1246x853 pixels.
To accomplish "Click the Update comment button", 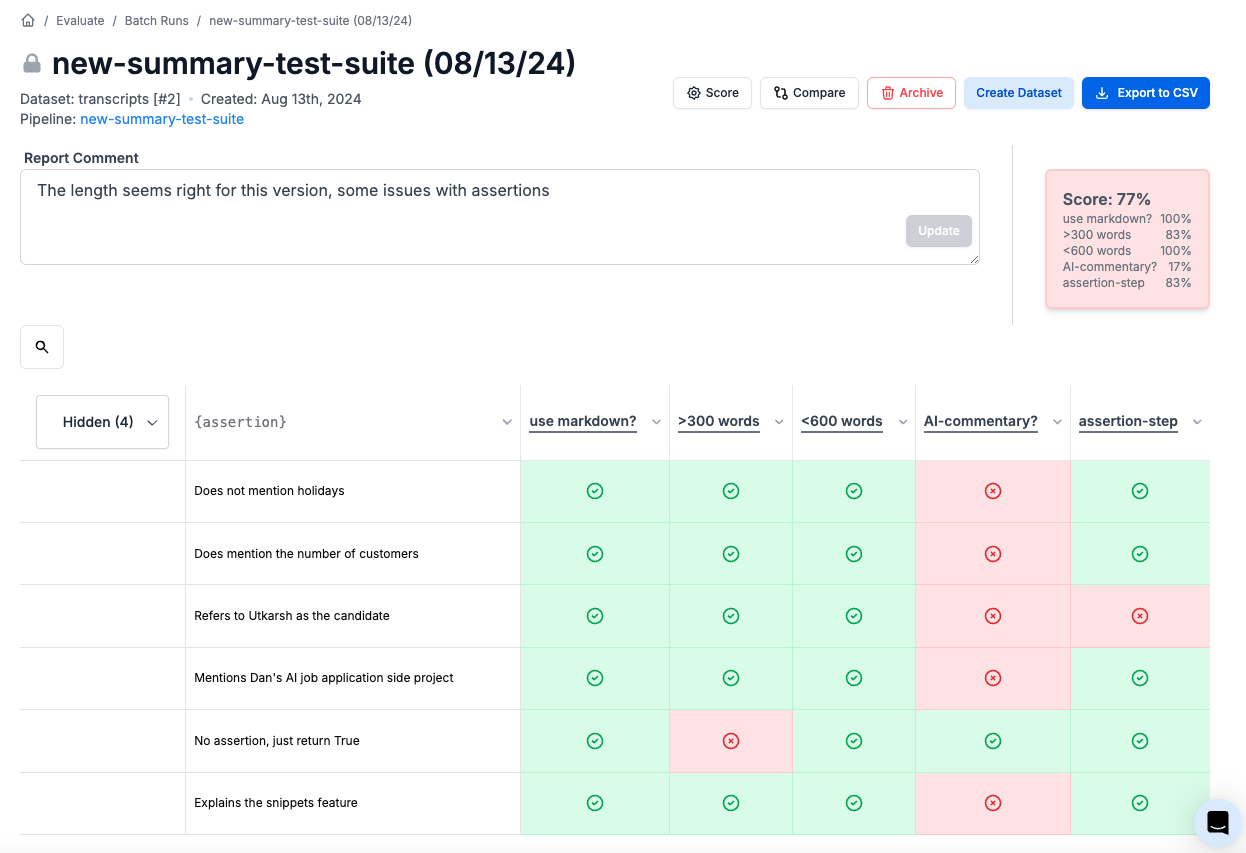I will [x=939, y=231].
